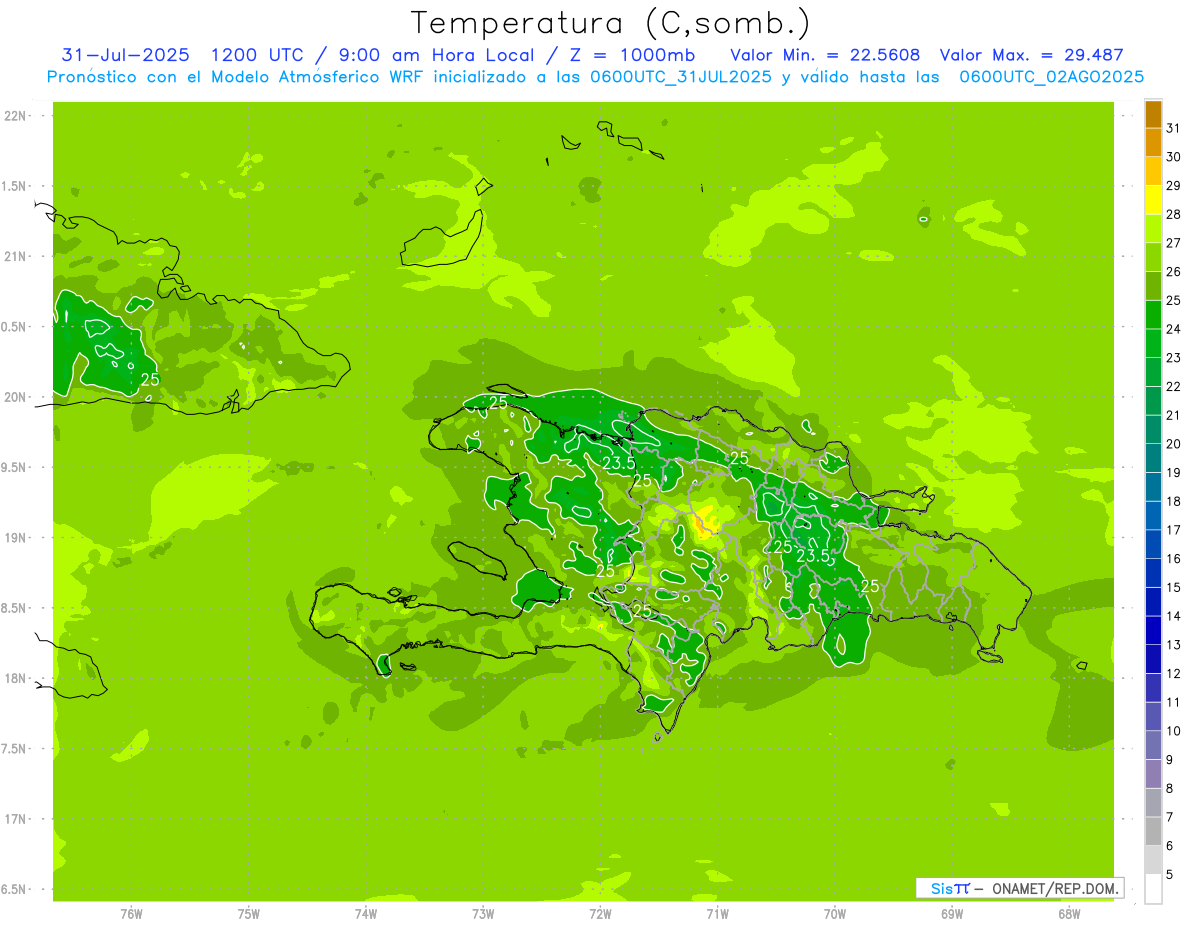Click the "Sis" logo text at bottom right

(x=942, y=888)
